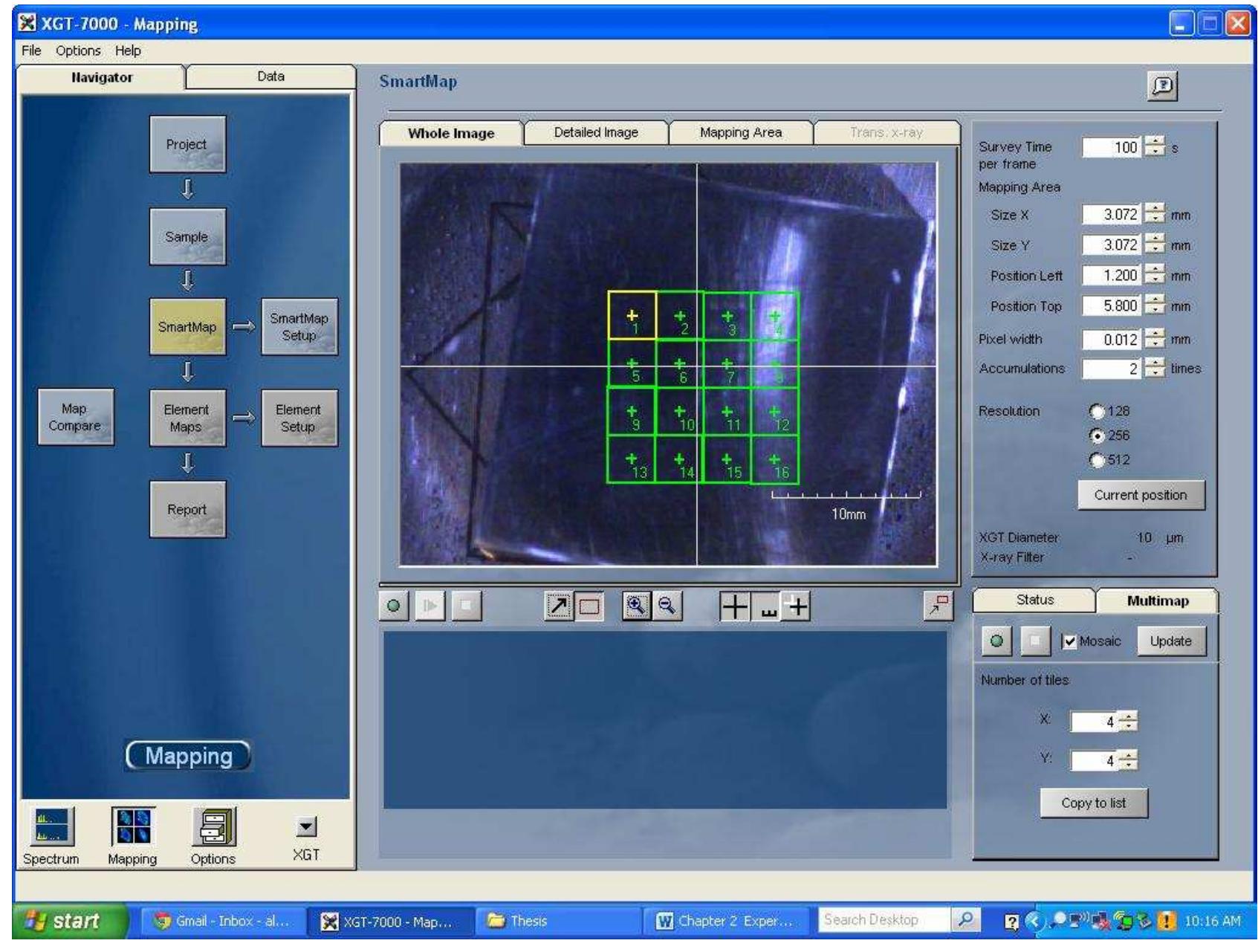Select the red rectangle area tool

tap(589, 606)
